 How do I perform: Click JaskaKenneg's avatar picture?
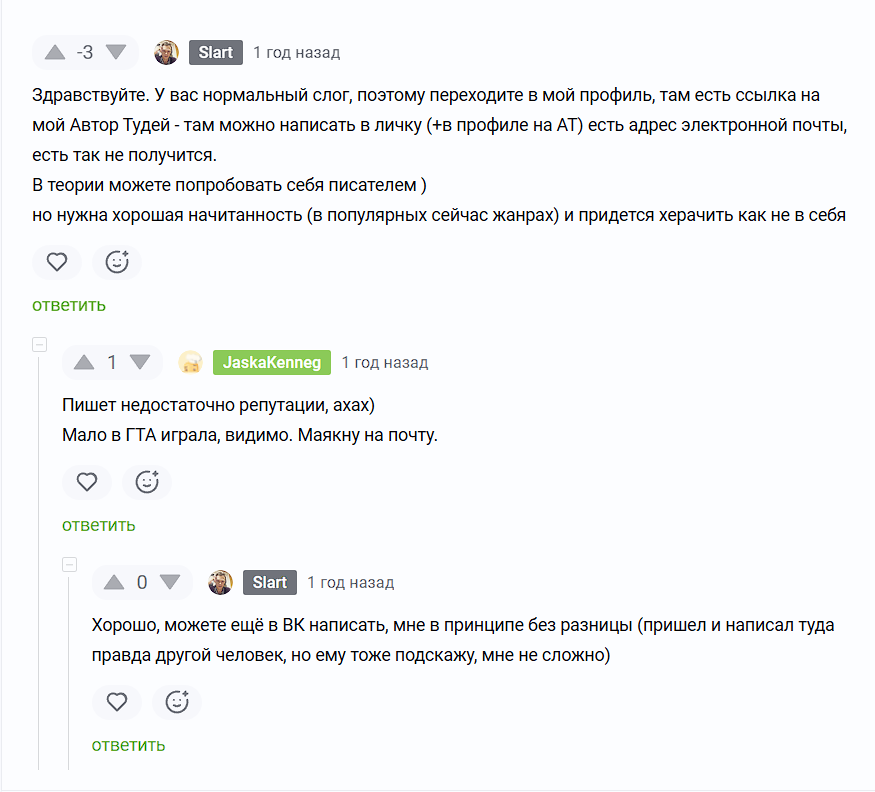click(191, 362)
